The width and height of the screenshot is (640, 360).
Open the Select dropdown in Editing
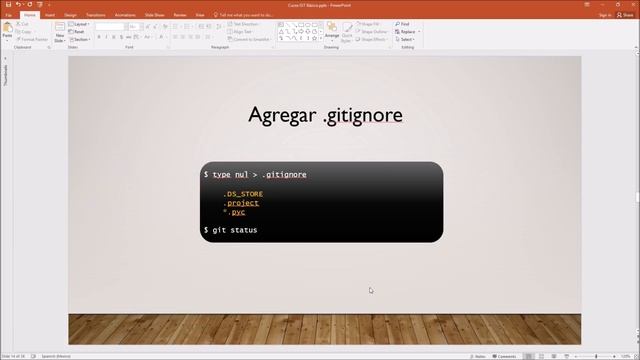pyautogui.click(x=405, y=39)
